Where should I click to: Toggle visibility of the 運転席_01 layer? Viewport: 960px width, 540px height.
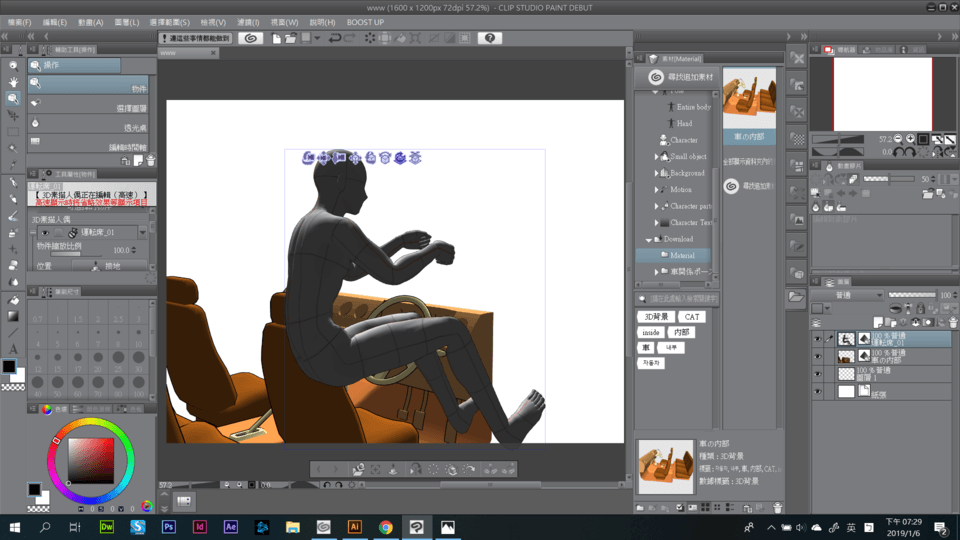[817, 339]
